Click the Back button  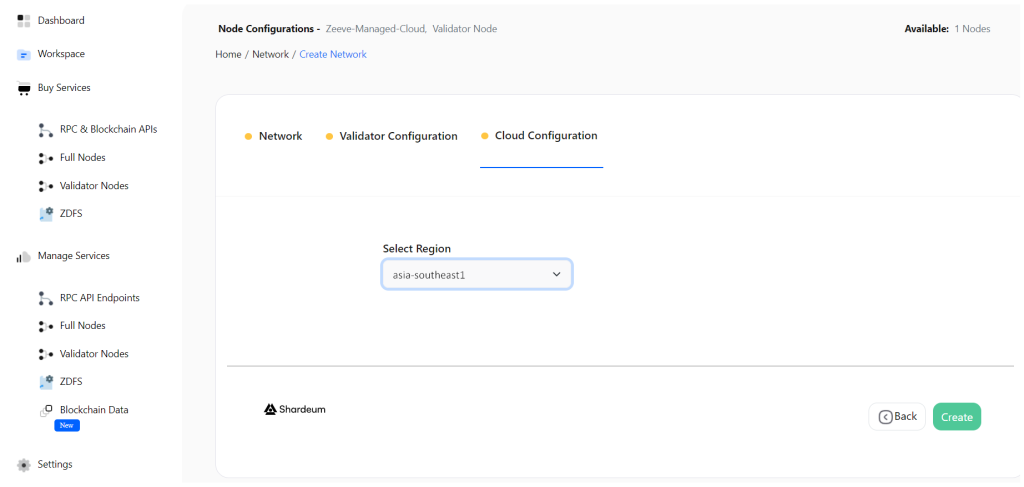pos(897,416)
